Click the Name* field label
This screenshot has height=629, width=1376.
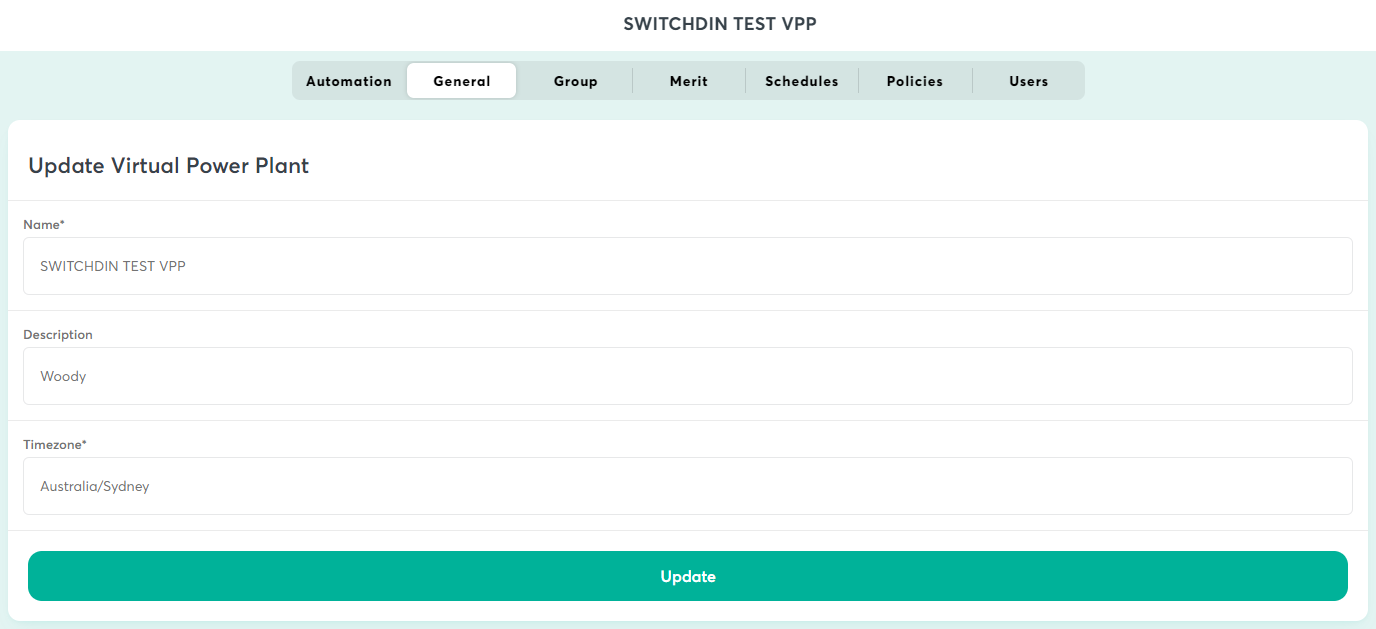[x=44, y=225]
